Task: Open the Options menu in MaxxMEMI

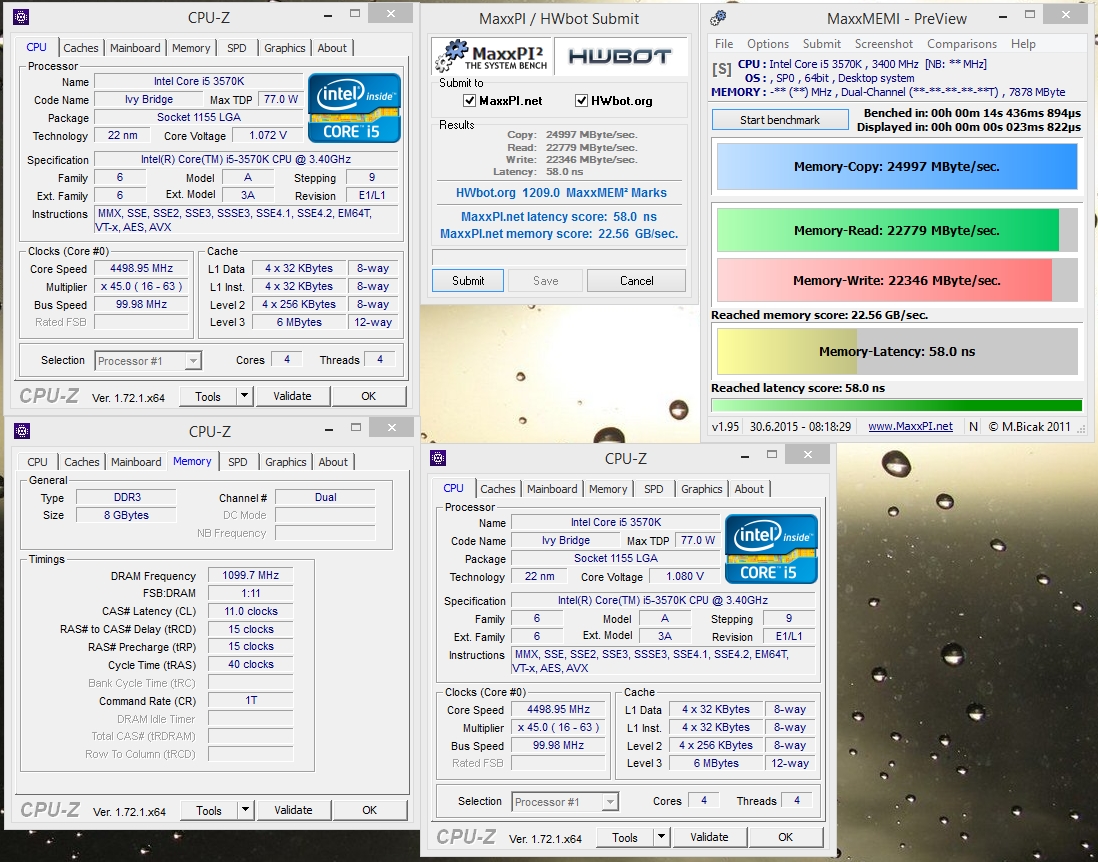Action: coord(767,43)
